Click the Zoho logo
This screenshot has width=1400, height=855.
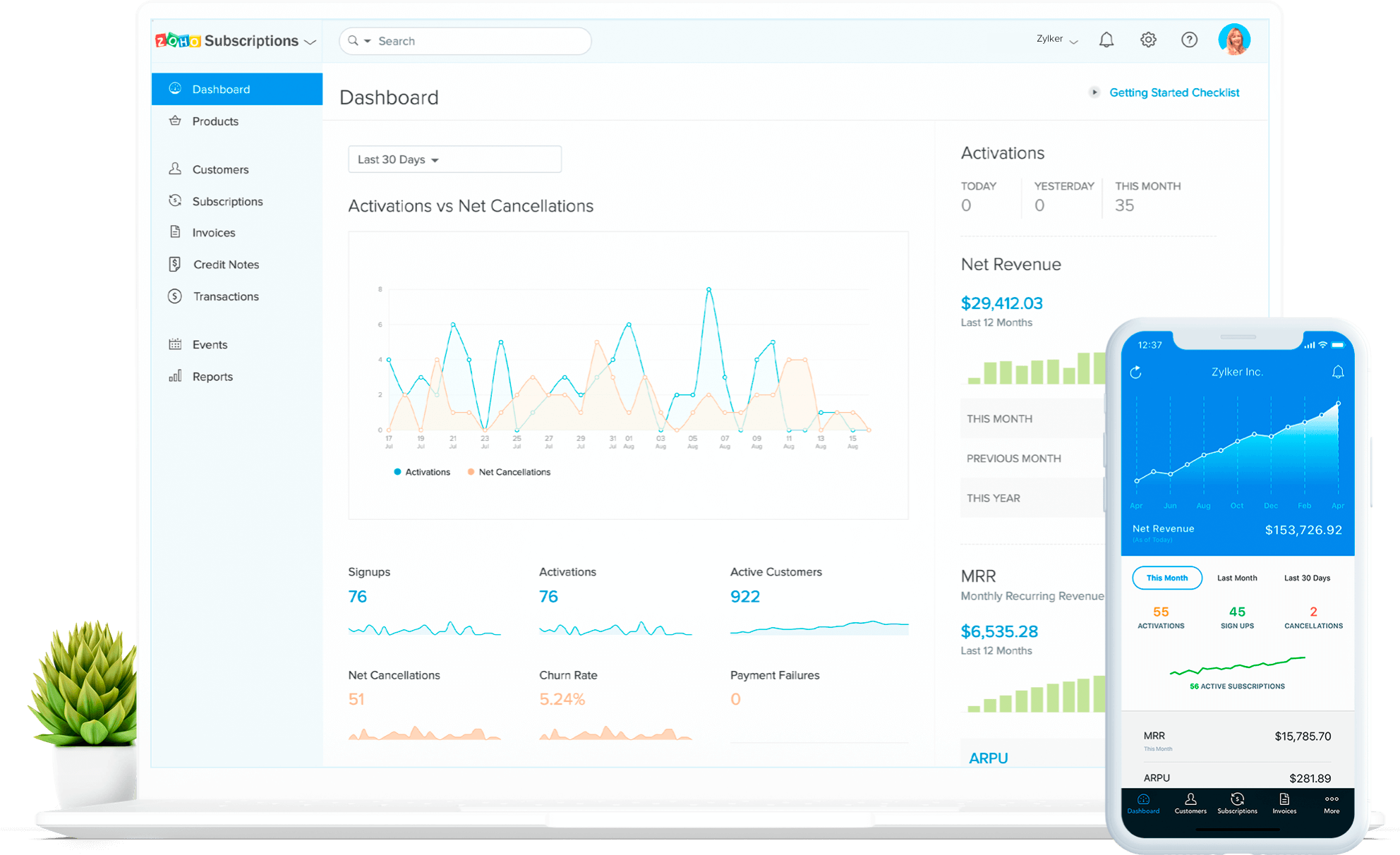[178, 41]
